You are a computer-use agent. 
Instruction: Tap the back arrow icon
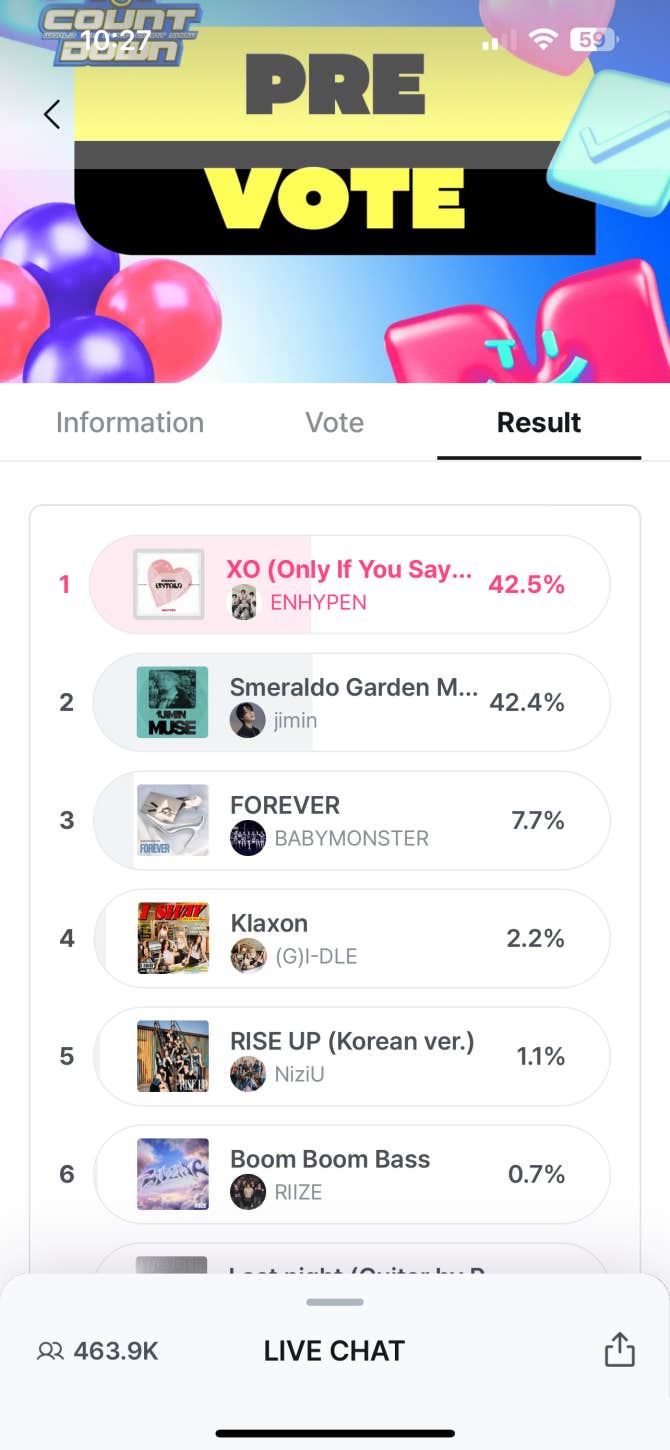coord(52,114)
